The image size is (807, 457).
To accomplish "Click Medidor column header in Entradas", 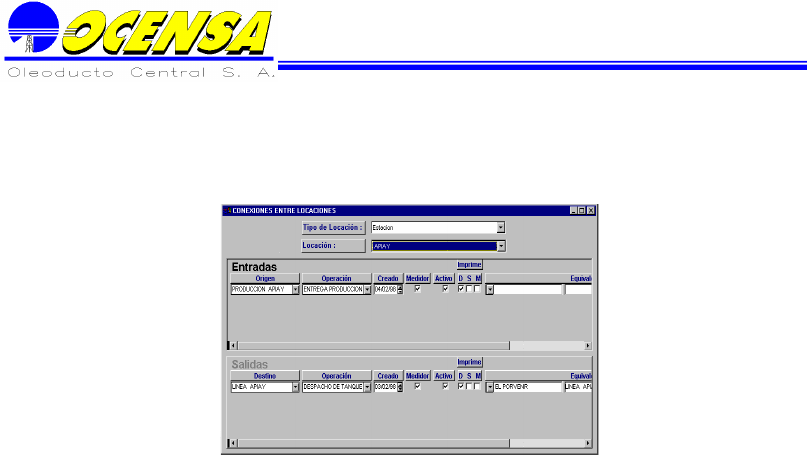I will pos(417,278).
